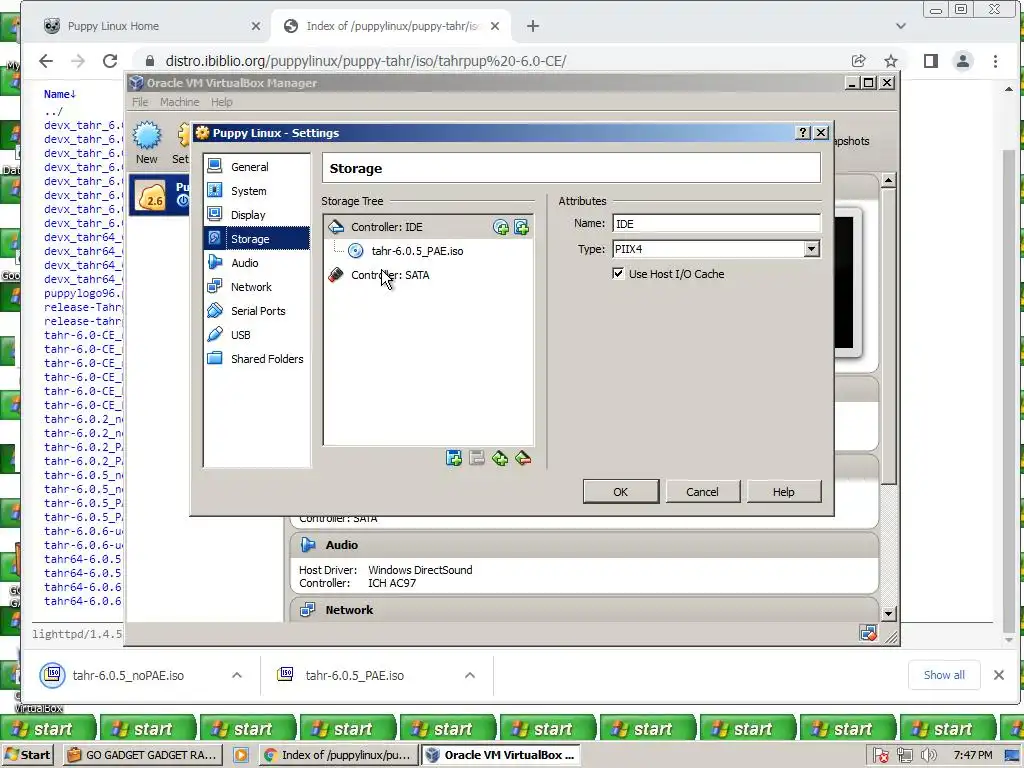Close the downloads bar
Viewport: 1024px width, 768px height.
(x=999, y=675)
